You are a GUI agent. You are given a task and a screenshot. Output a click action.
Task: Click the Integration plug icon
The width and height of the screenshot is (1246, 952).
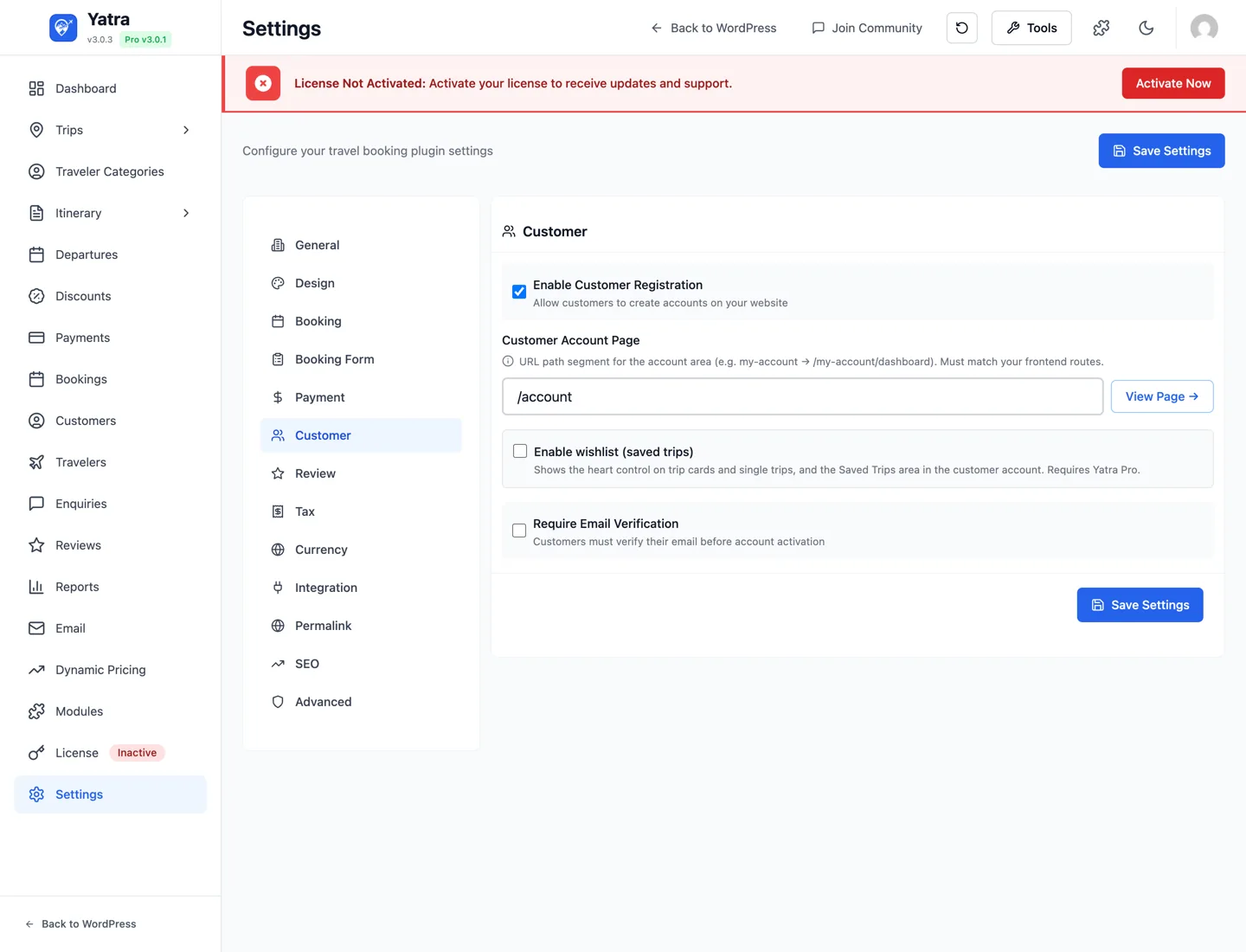(278, 588)
